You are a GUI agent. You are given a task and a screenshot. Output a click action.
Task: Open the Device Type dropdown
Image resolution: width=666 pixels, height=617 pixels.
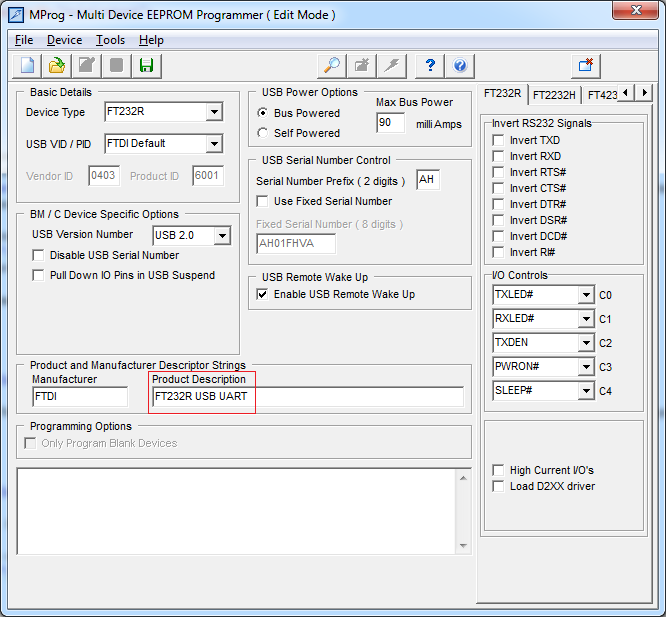[213, 112]
